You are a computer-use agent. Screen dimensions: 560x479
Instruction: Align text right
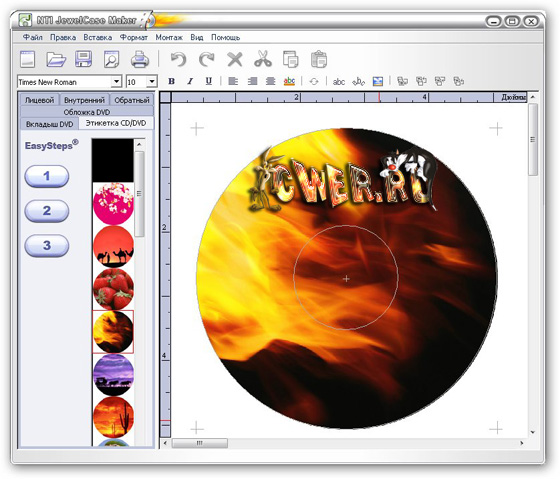252,81
